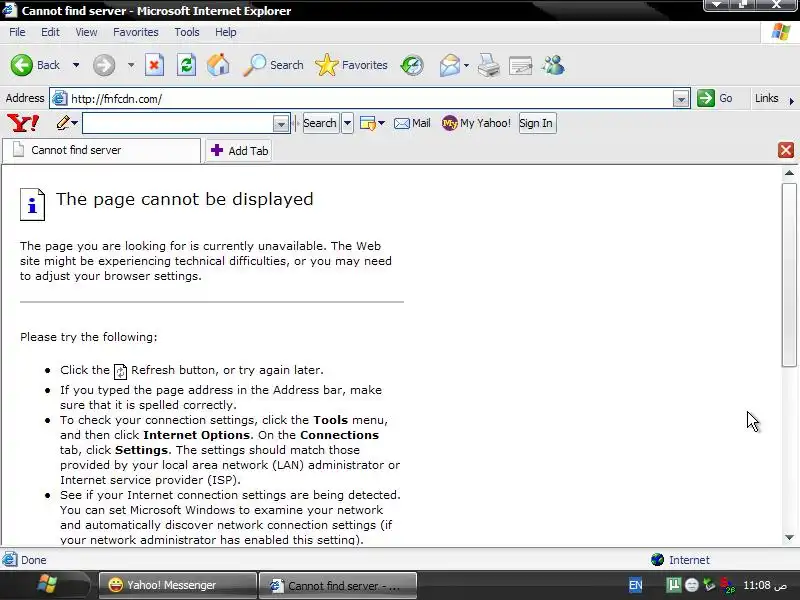This screenshot has height=600, width=800.
Task: Click the small Refresh icon in instructions
Action: (120, 371)
